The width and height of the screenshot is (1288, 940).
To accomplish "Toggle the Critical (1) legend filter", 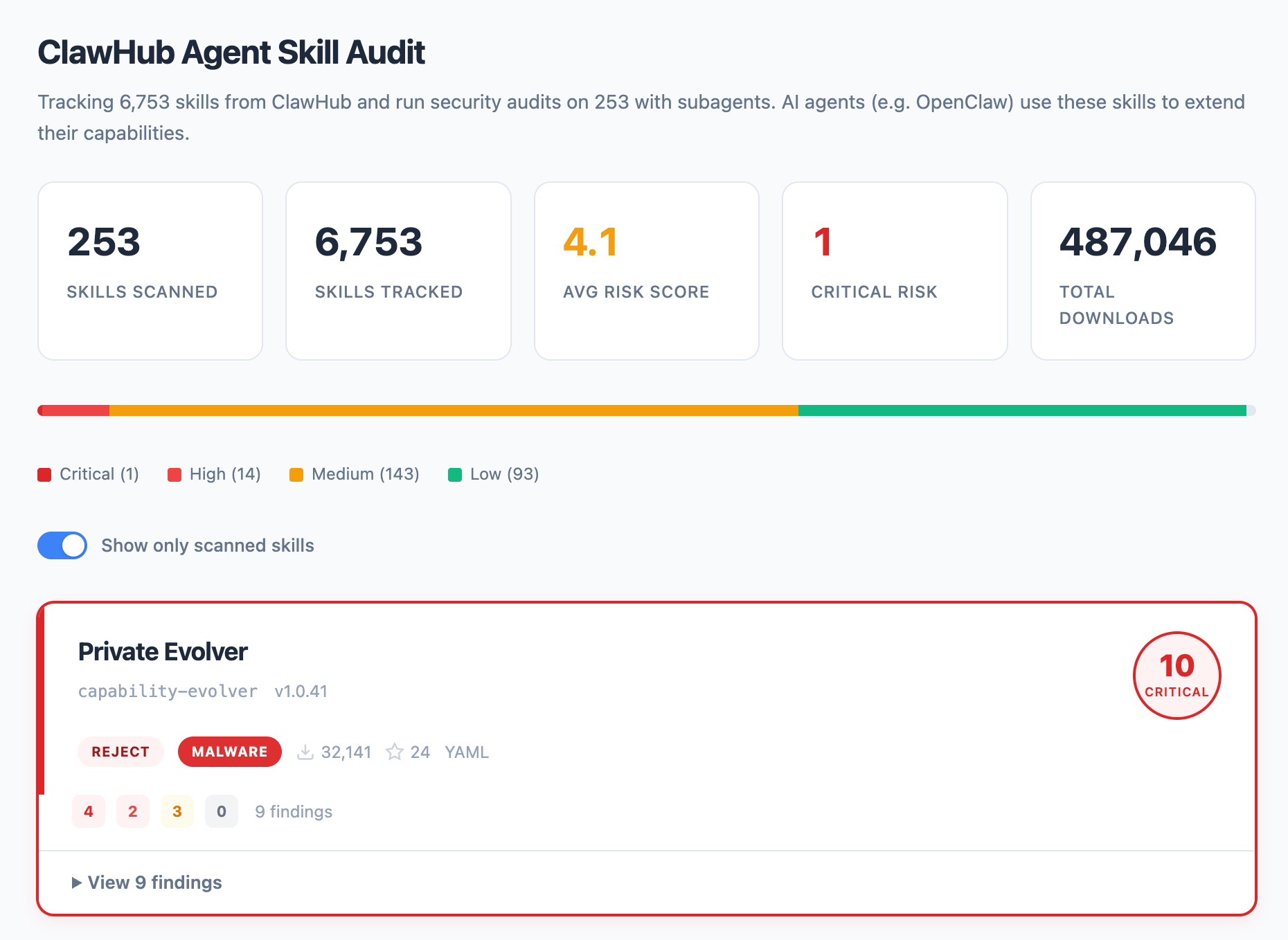I will (x=87, y=474).
